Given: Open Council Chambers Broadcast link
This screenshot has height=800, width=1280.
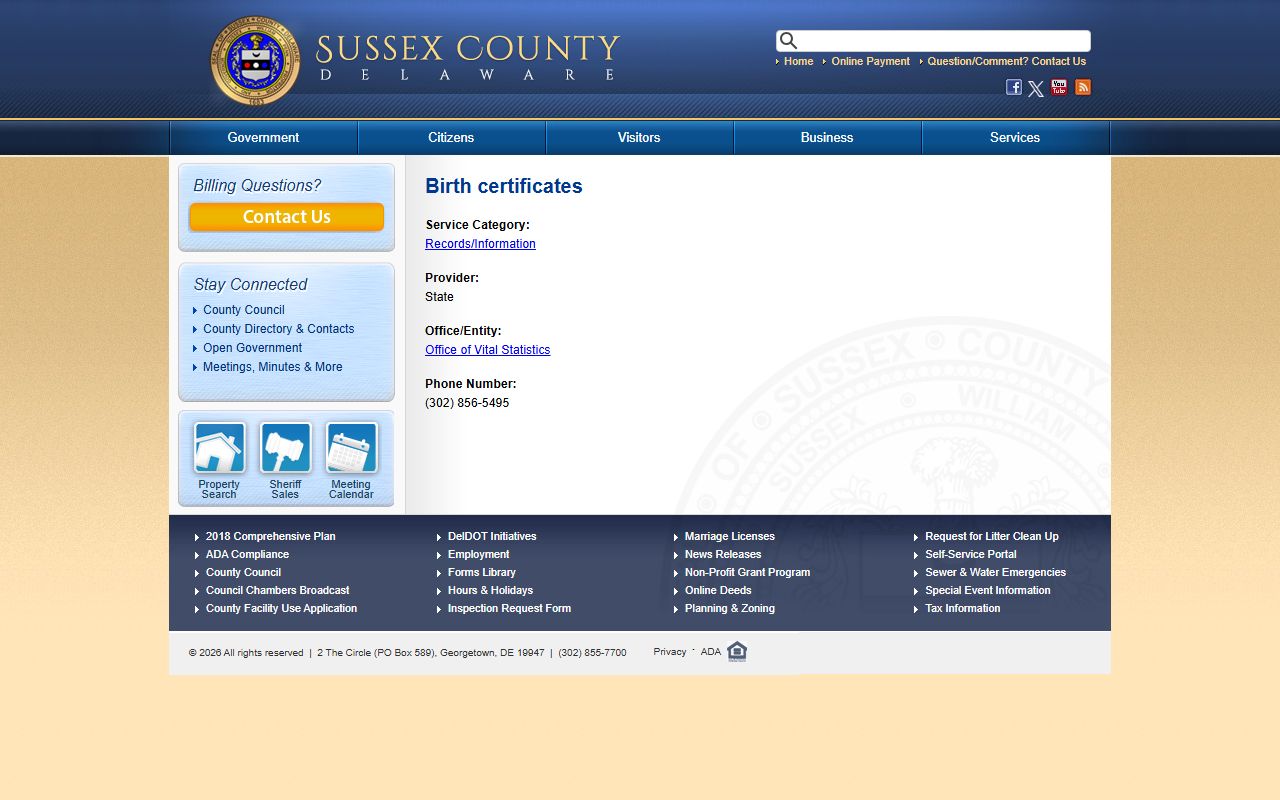Looking at the screenshot, I should [x=277, y=591].
